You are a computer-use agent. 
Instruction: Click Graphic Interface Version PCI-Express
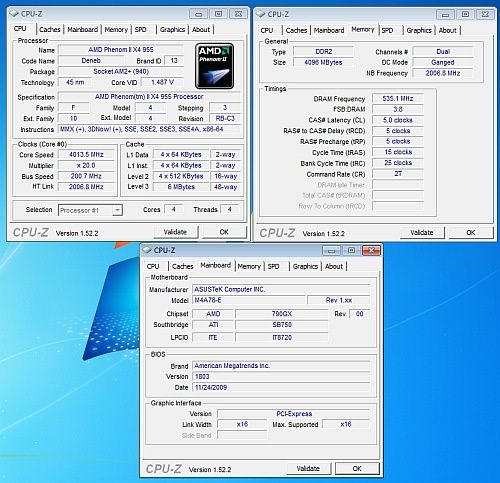(x=294, y=414)
